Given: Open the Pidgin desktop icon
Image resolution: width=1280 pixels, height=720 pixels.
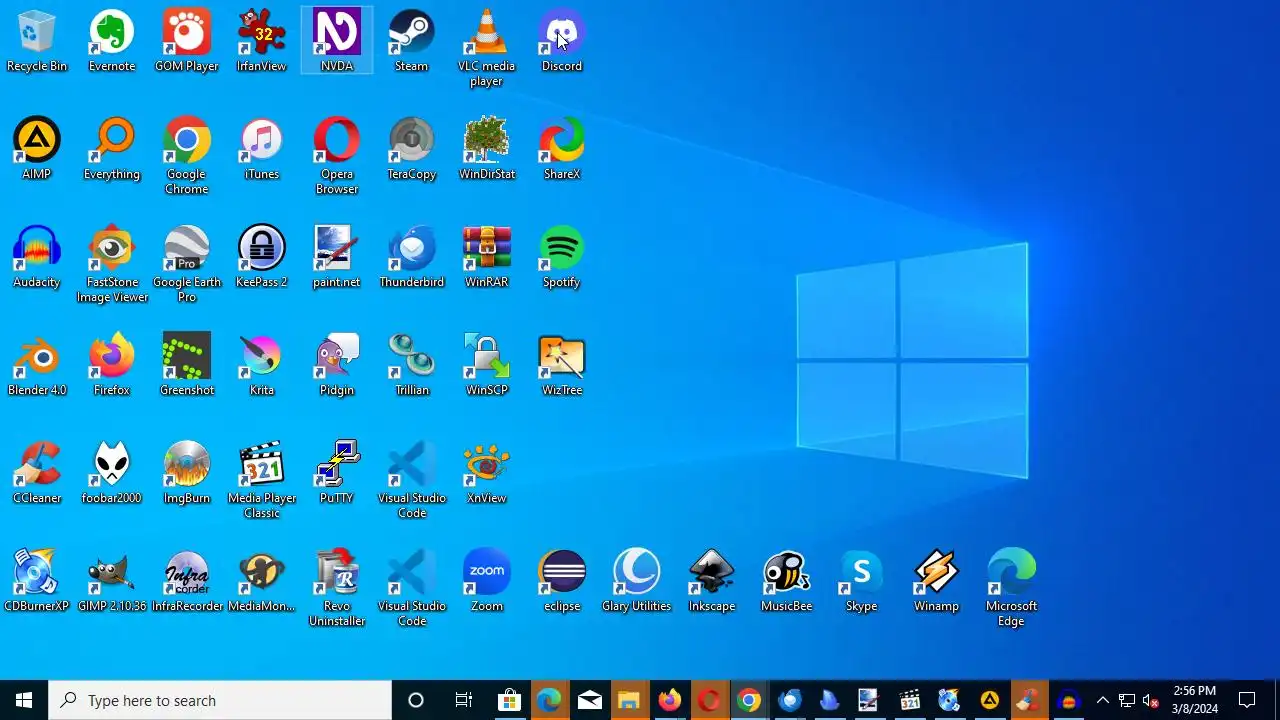Looking at the screenshot, I should [337, 365].
